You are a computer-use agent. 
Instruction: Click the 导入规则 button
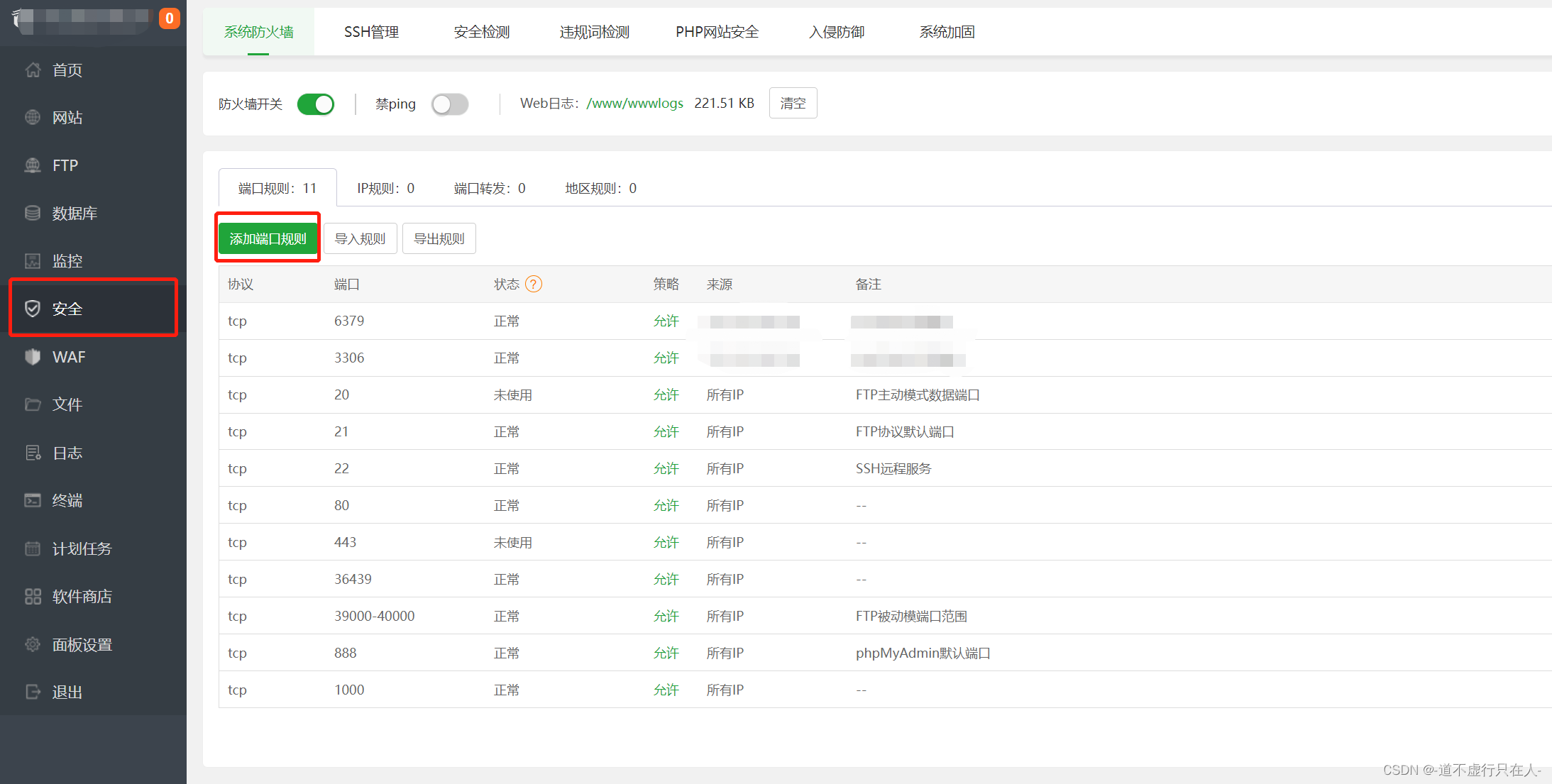[x=360, y=238]
